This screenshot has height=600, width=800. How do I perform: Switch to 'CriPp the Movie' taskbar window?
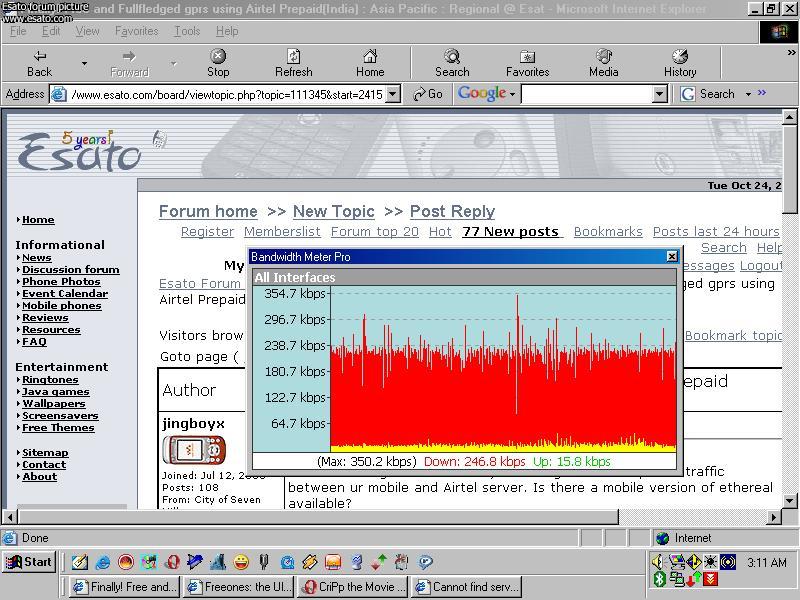[354, 587]
